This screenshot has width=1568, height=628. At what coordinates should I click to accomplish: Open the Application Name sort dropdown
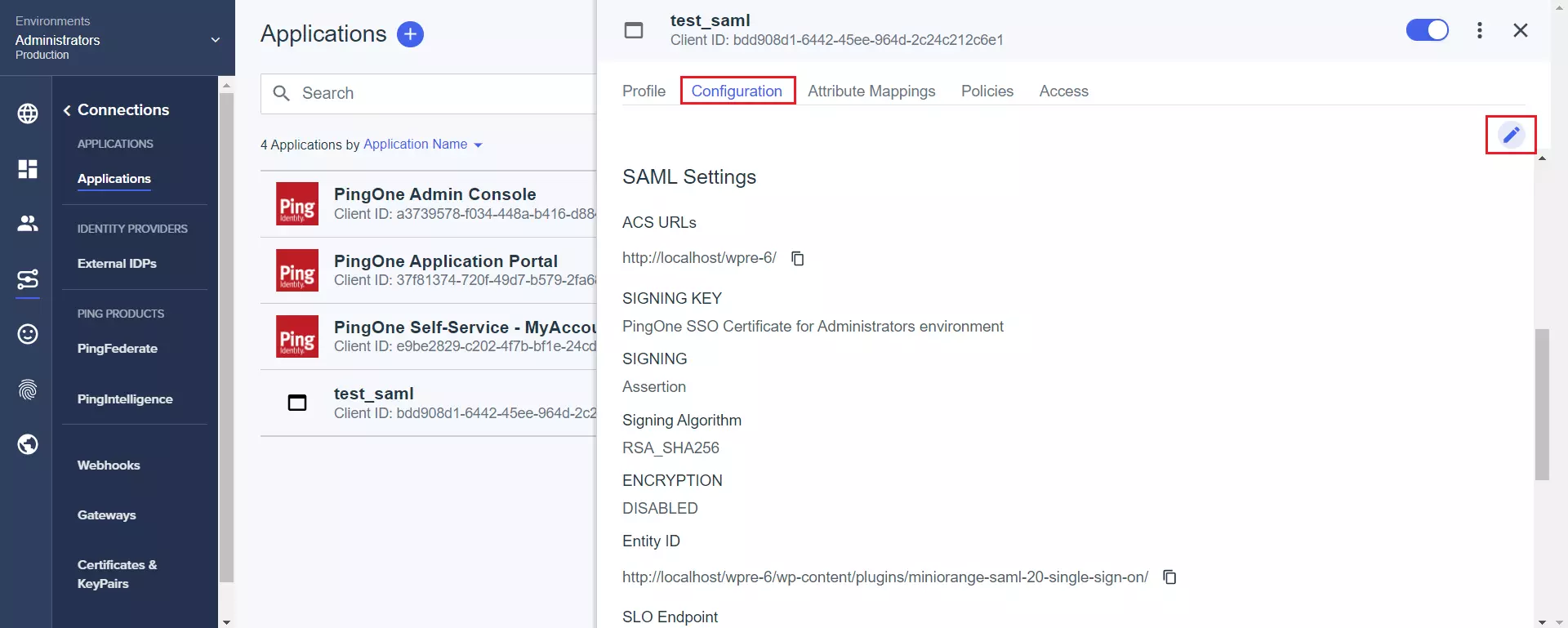pos(423,145)
